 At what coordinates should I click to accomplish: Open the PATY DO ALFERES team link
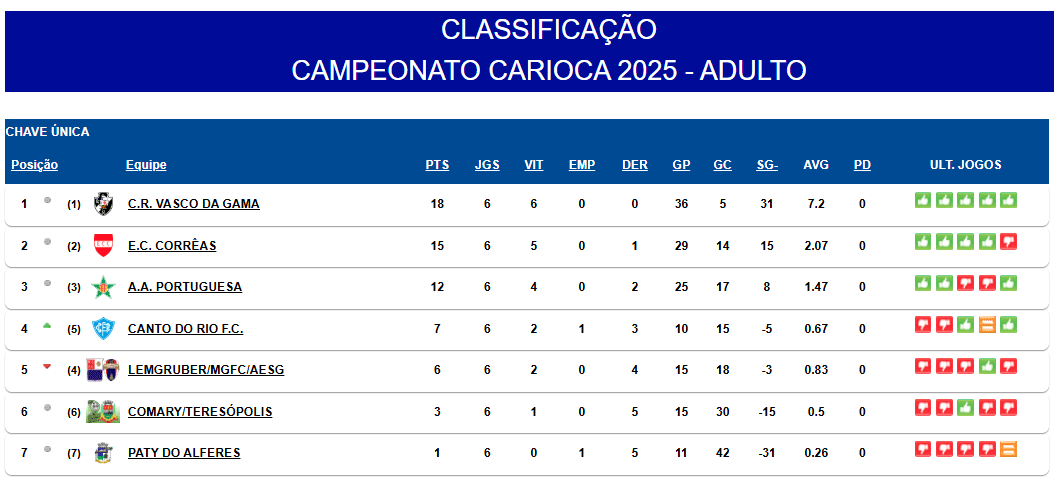pyautogui.click(x=184, y=453)
